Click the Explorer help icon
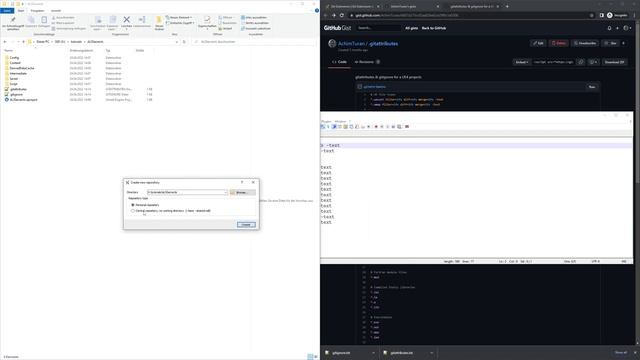 point(317,11)
